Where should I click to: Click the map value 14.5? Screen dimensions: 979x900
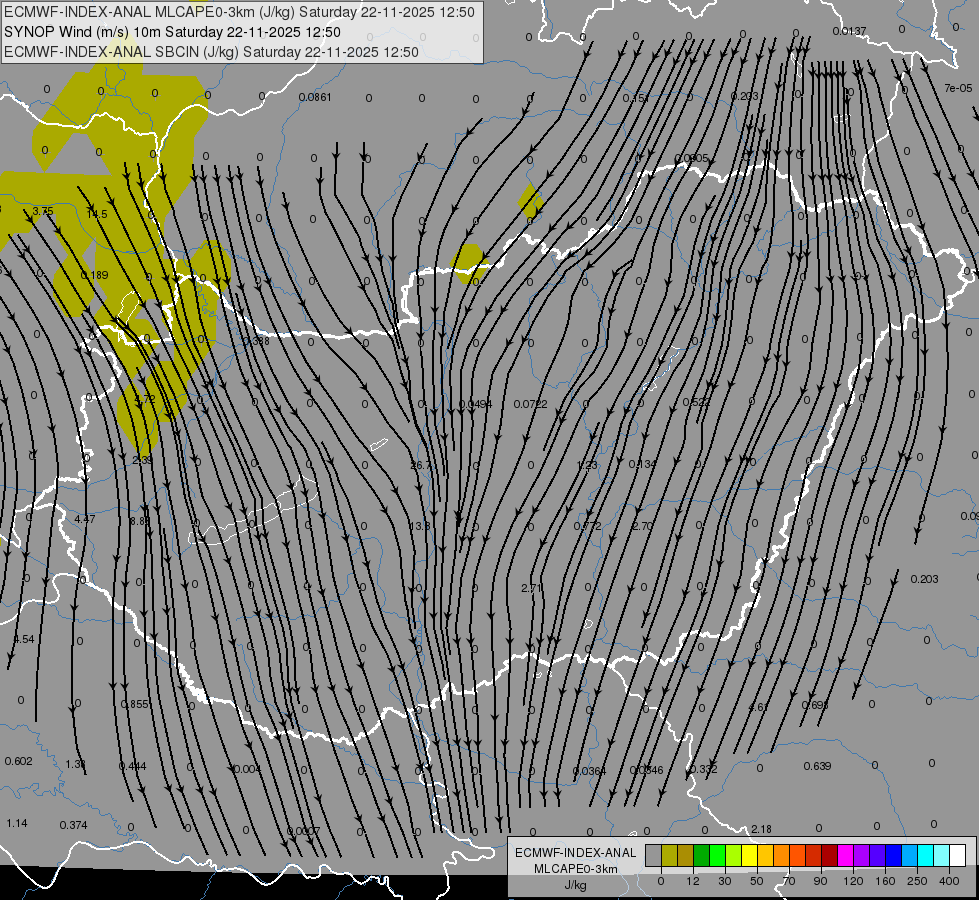(x=97, y=214)
